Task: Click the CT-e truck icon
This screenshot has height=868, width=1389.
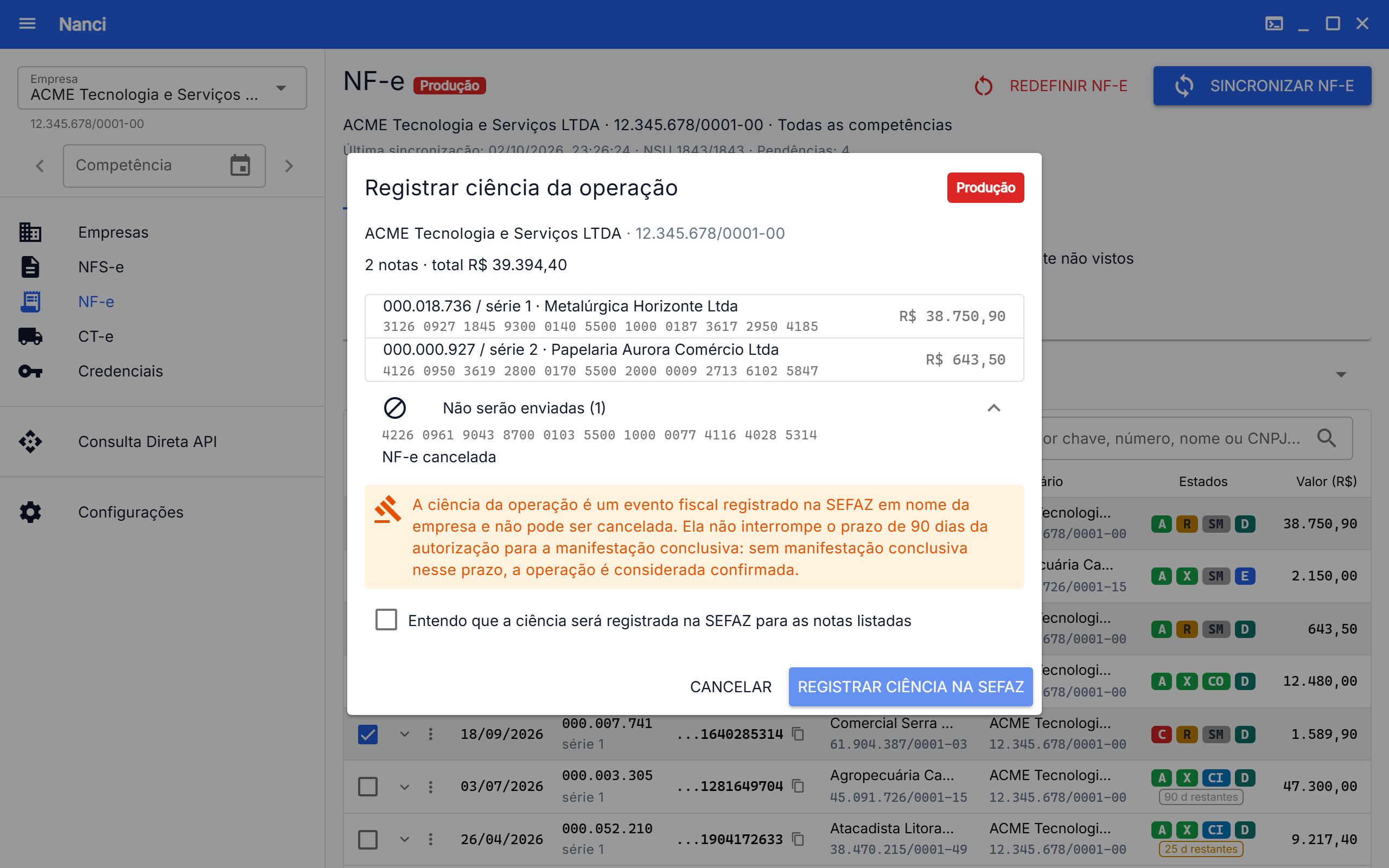Action: pos(30,336)
